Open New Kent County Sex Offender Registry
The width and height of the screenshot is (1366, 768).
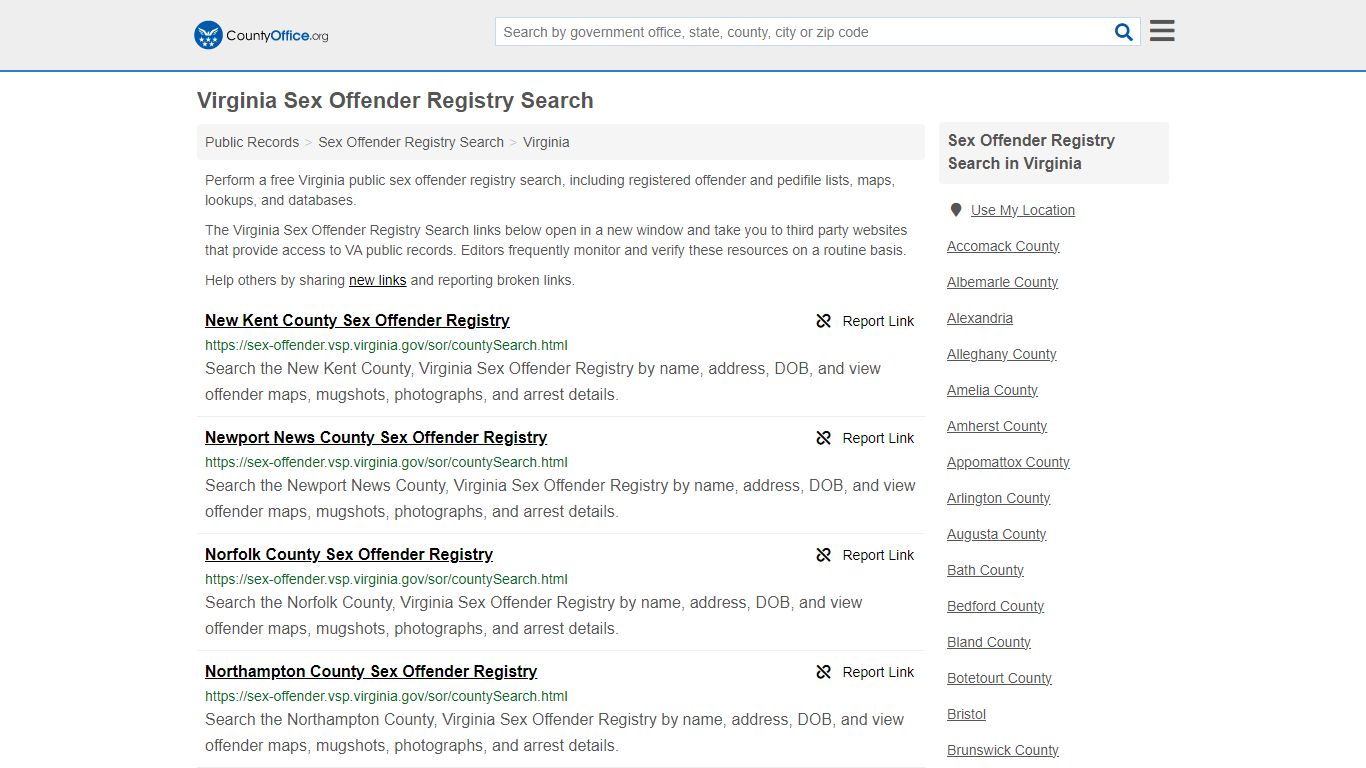357,320
